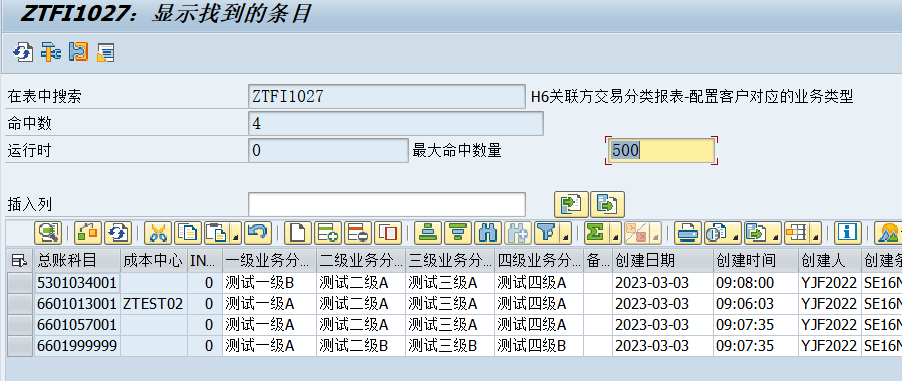Click the scissors Cut icon

[x=158, y=233]
